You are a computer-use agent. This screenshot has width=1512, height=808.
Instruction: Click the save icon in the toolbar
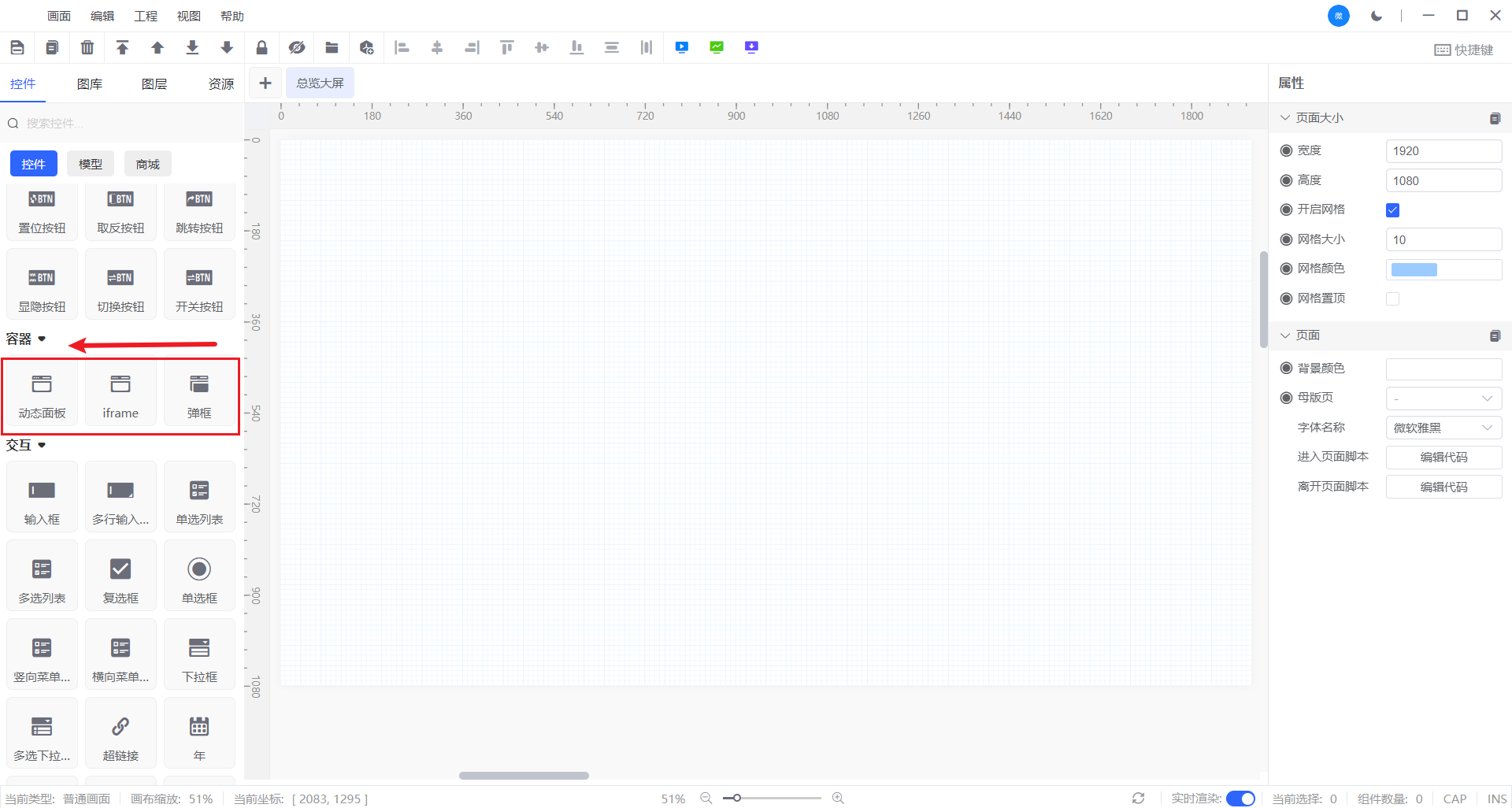(x=17, y=47)
